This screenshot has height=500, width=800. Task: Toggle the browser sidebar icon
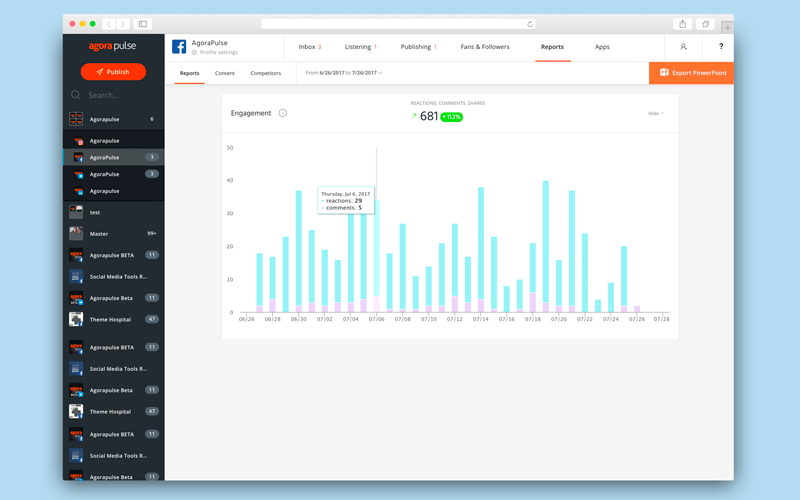pyautogui.click(x=143, y=24)
